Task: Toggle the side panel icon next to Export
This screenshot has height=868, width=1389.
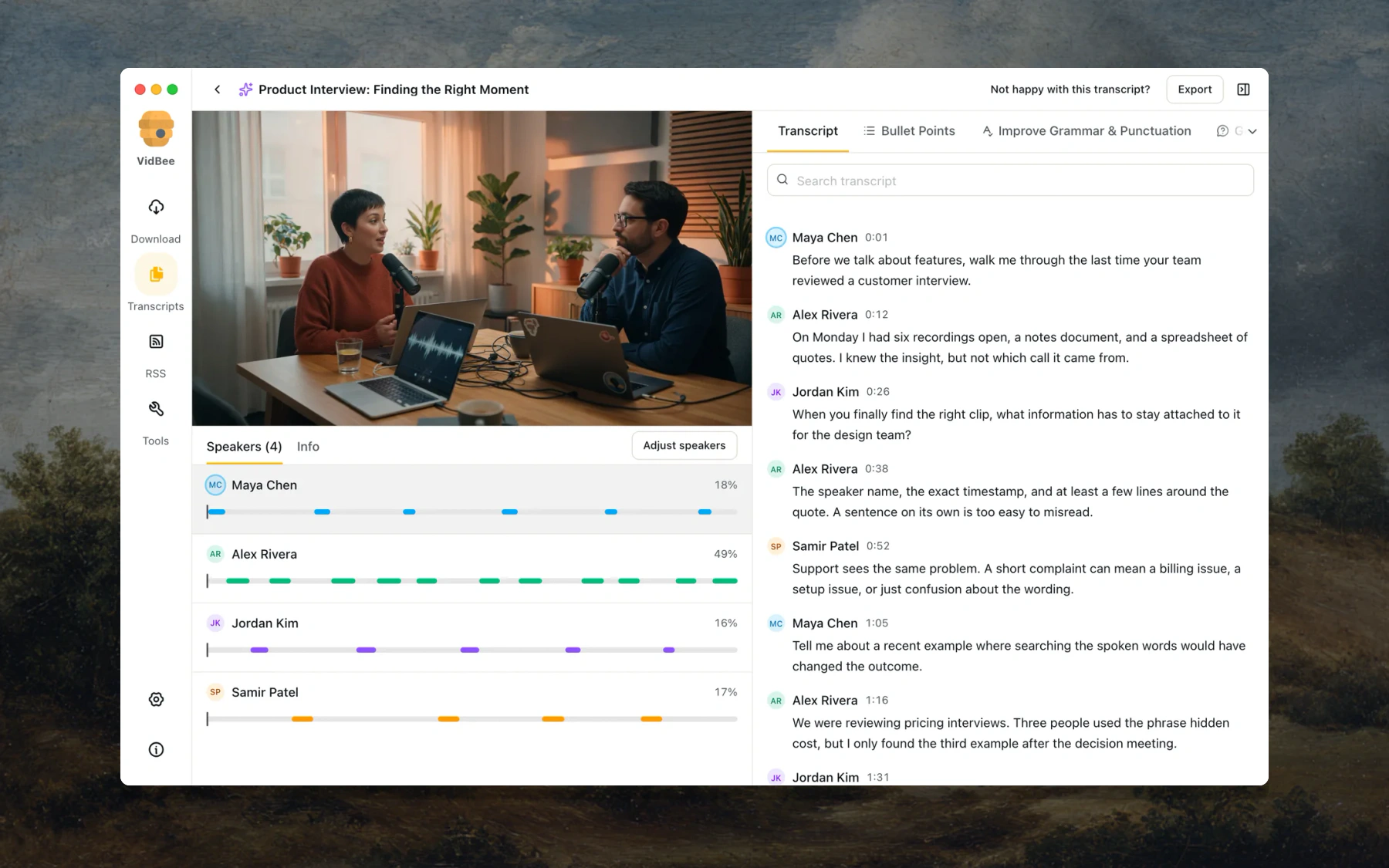Action: point(1243,90)
